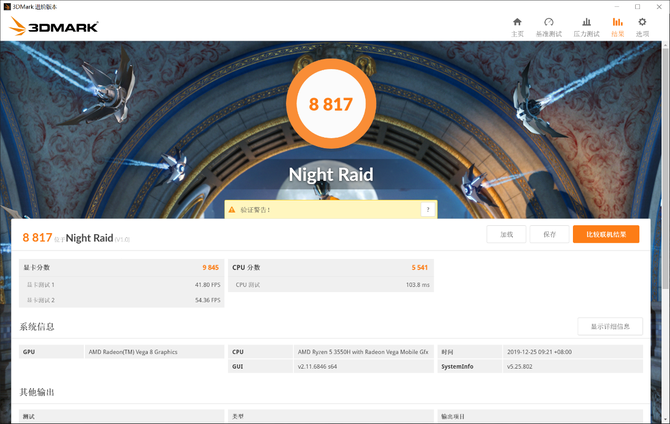Viewport: 670px width, 424px height.
Task: Click the SystemInfo version v5.25.802
Action: coord(520,366)
